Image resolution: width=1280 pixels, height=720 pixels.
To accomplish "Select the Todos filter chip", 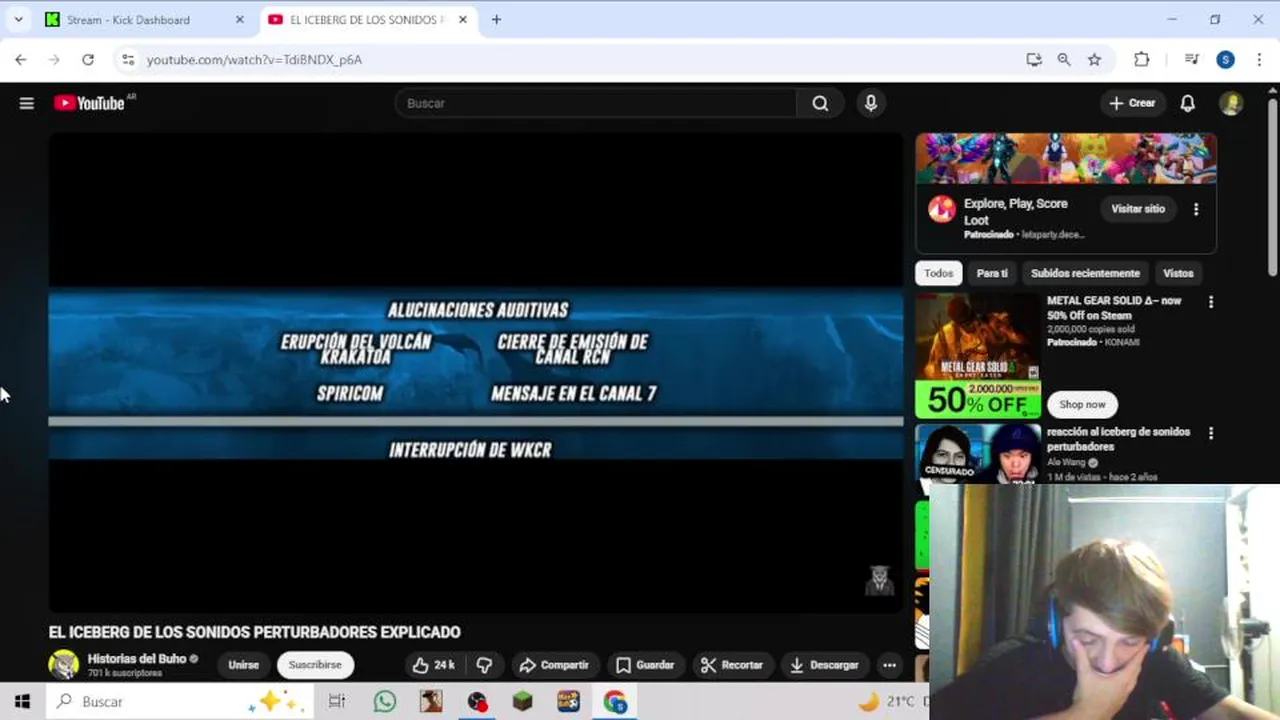I will (938, 273).
